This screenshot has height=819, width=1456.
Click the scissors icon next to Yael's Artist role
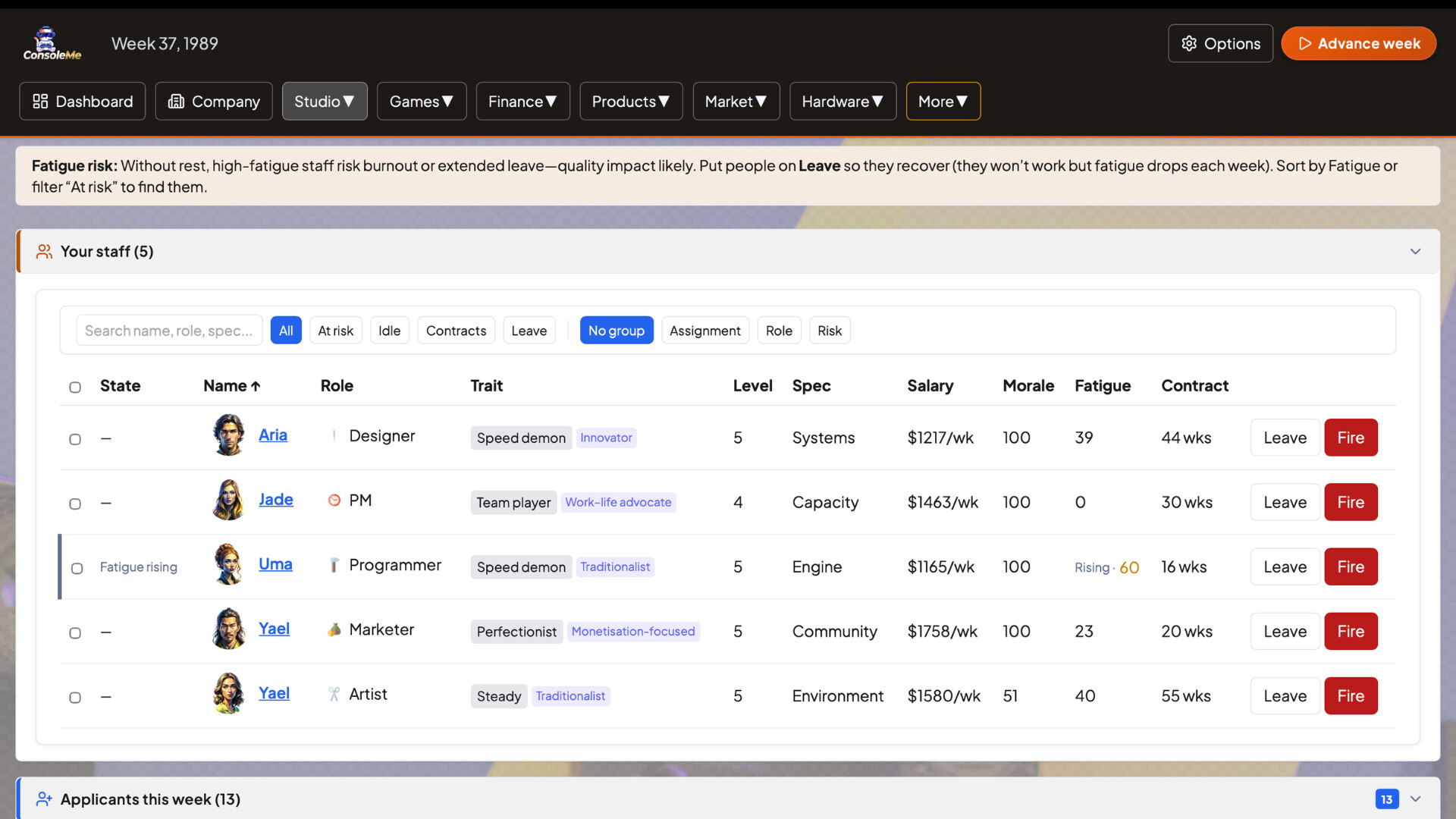(x=334, y=694)
